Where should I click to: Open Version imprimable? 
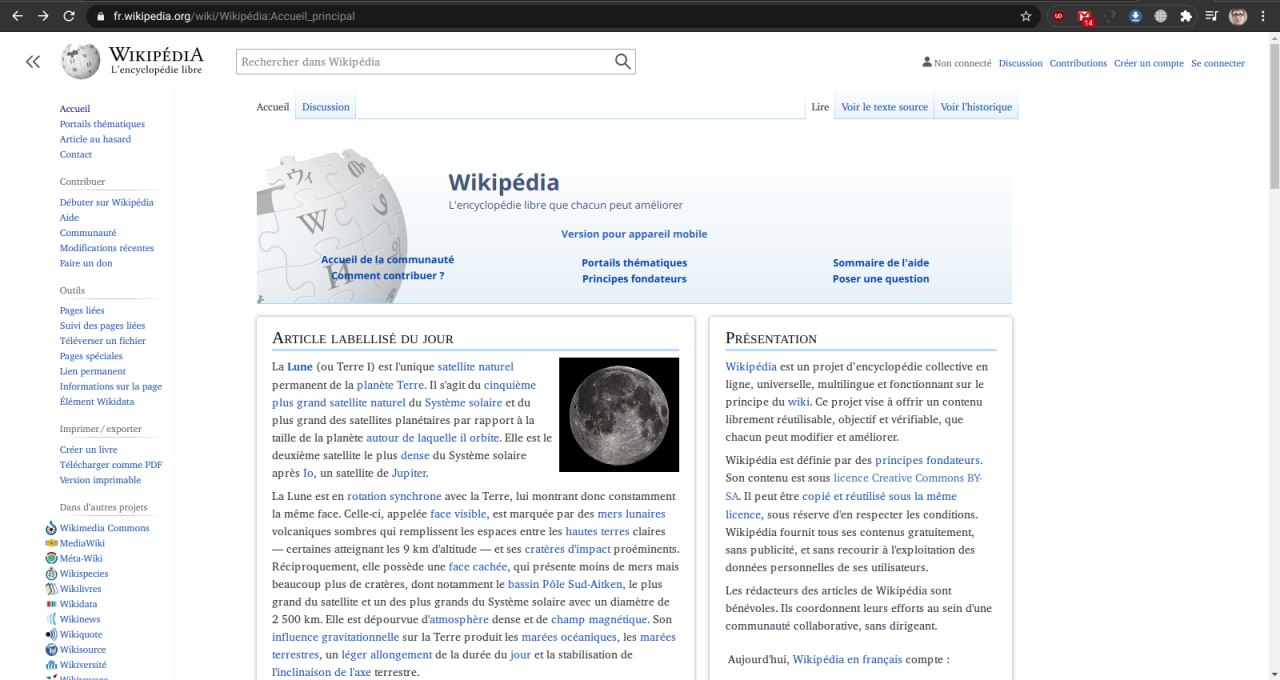click(x=100, y=480)
